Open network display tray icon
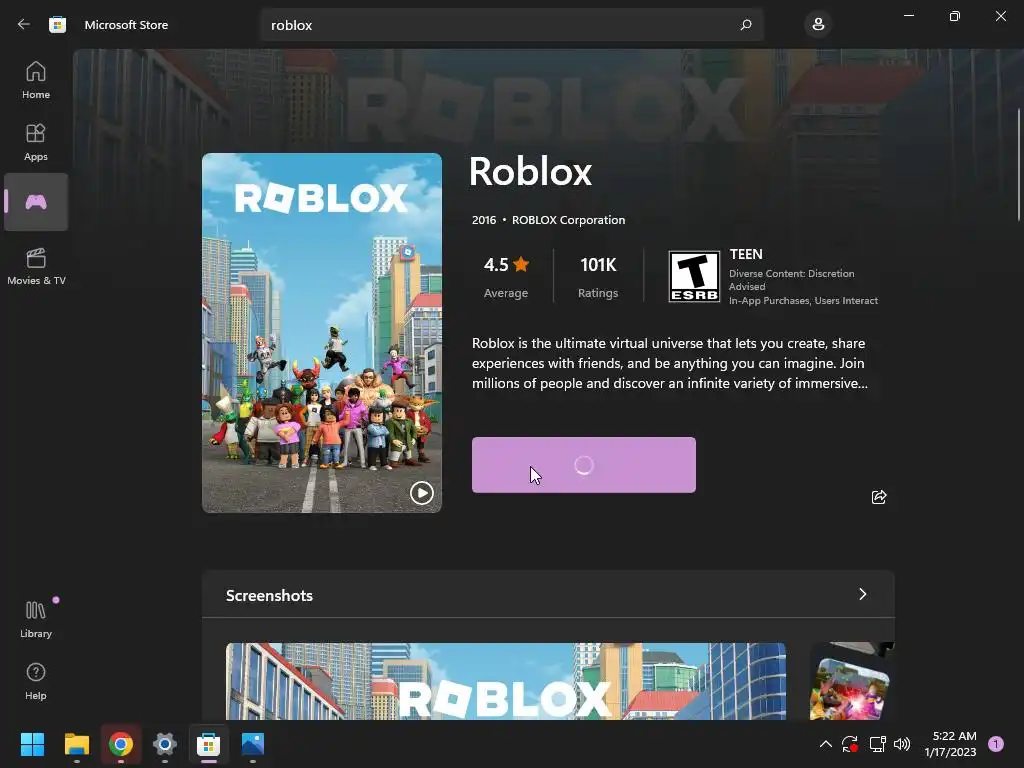 pyautogui.click(x=877, y=744)
